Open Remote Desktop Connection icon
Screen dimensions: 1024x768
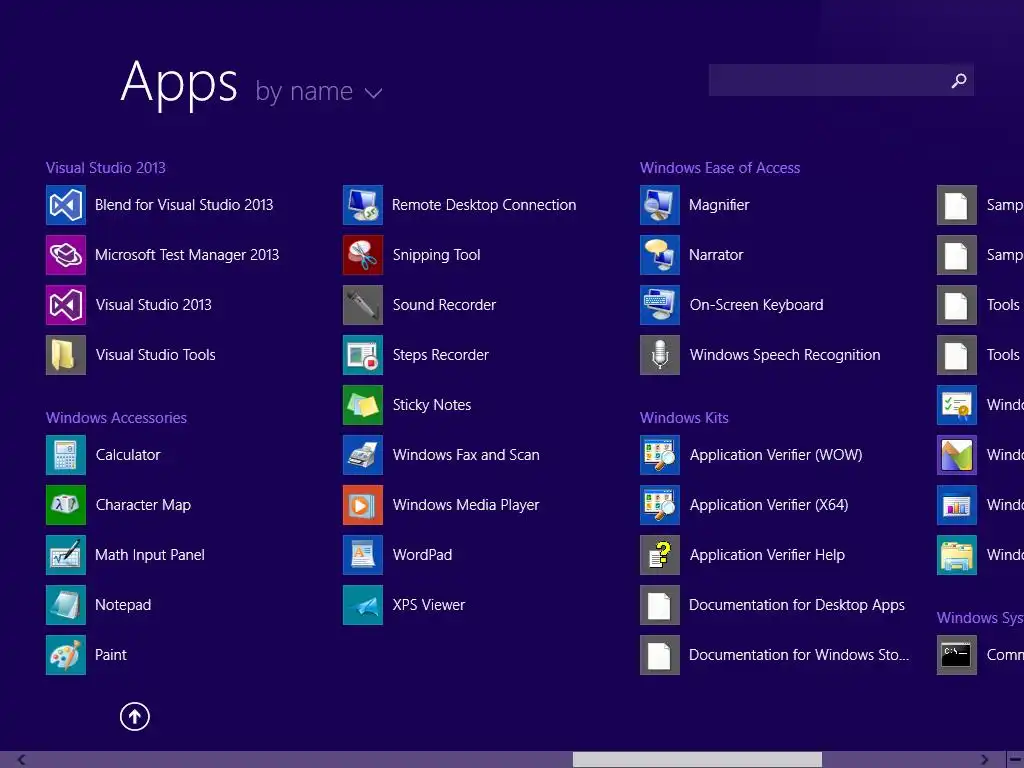pos(362,205)
